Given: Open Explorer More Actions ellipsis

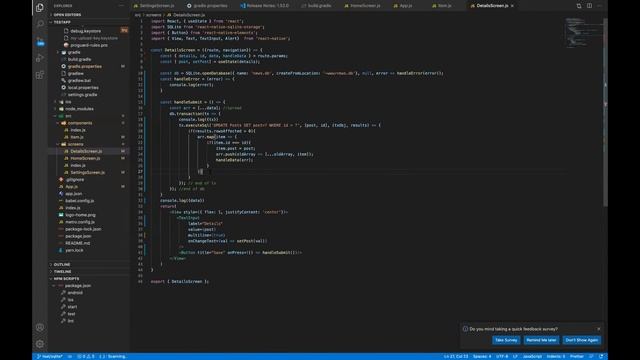Looking at the screenshot, I should click(121, 6).
